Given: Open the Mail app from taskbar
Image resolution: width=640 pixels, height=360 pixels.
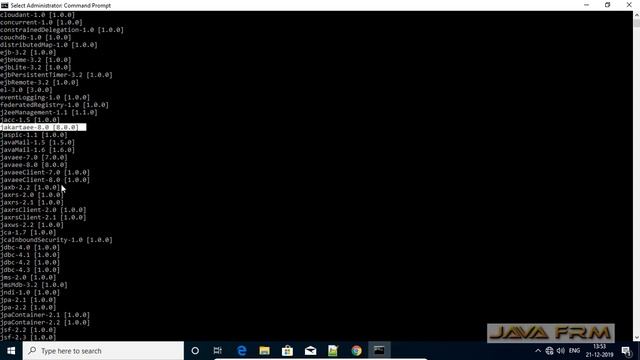Looking at the screenshot, I should tap(310, 351).
